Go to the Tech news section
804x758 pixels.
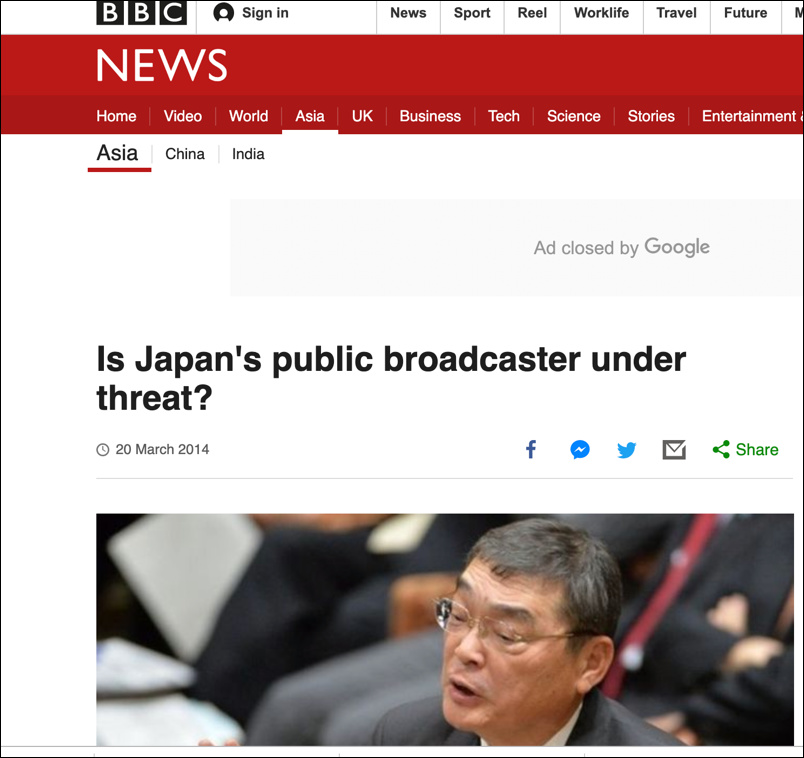(504, 116)
